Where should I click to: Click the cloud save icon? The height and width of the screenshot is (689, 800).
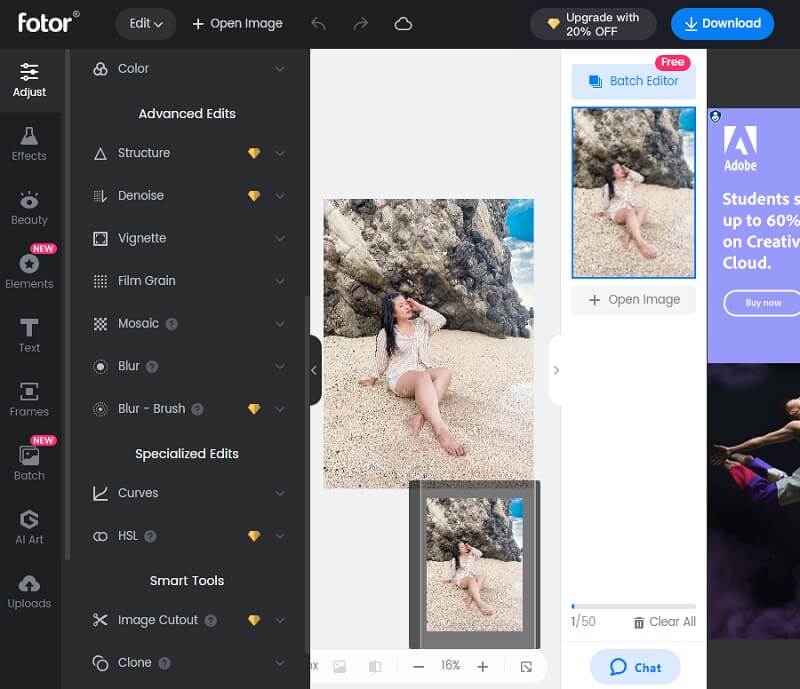point(403,23)
